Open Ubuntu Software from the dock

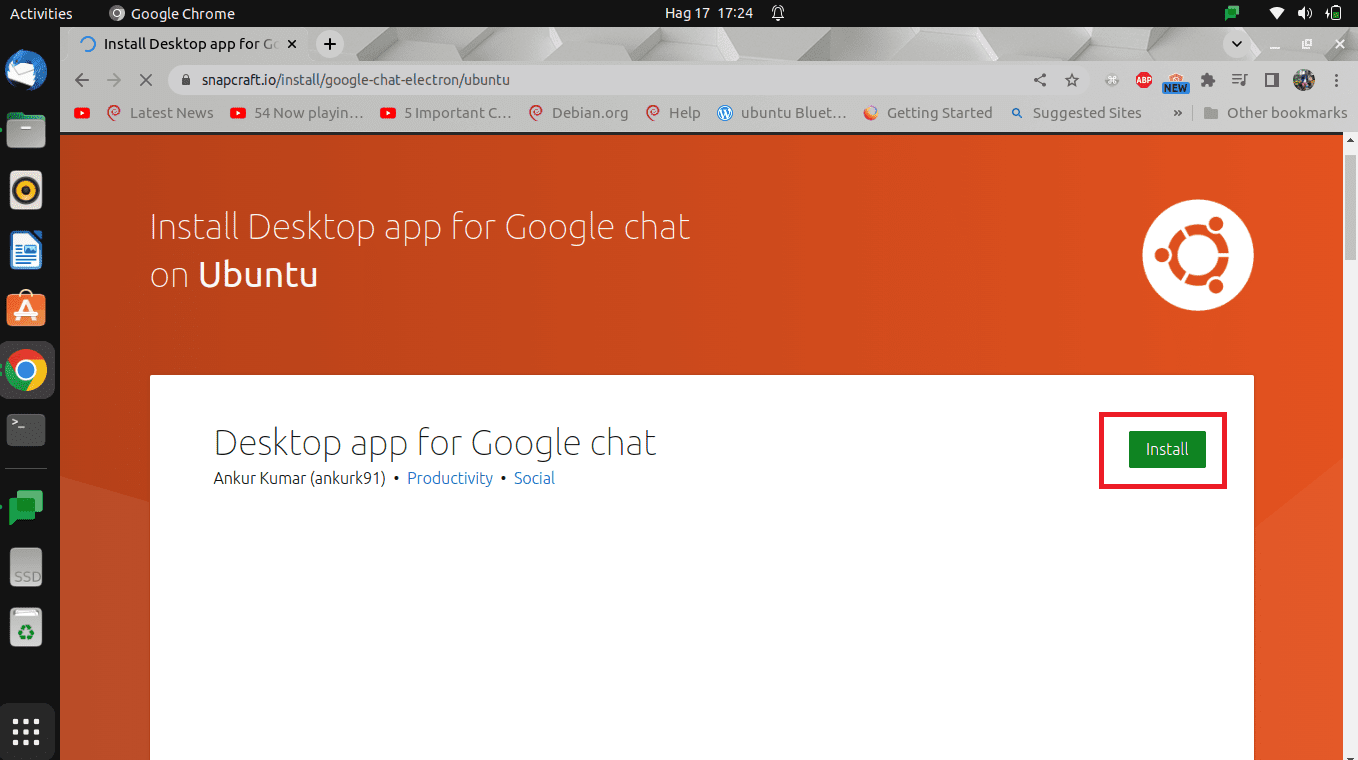click(x=26, y=309)
